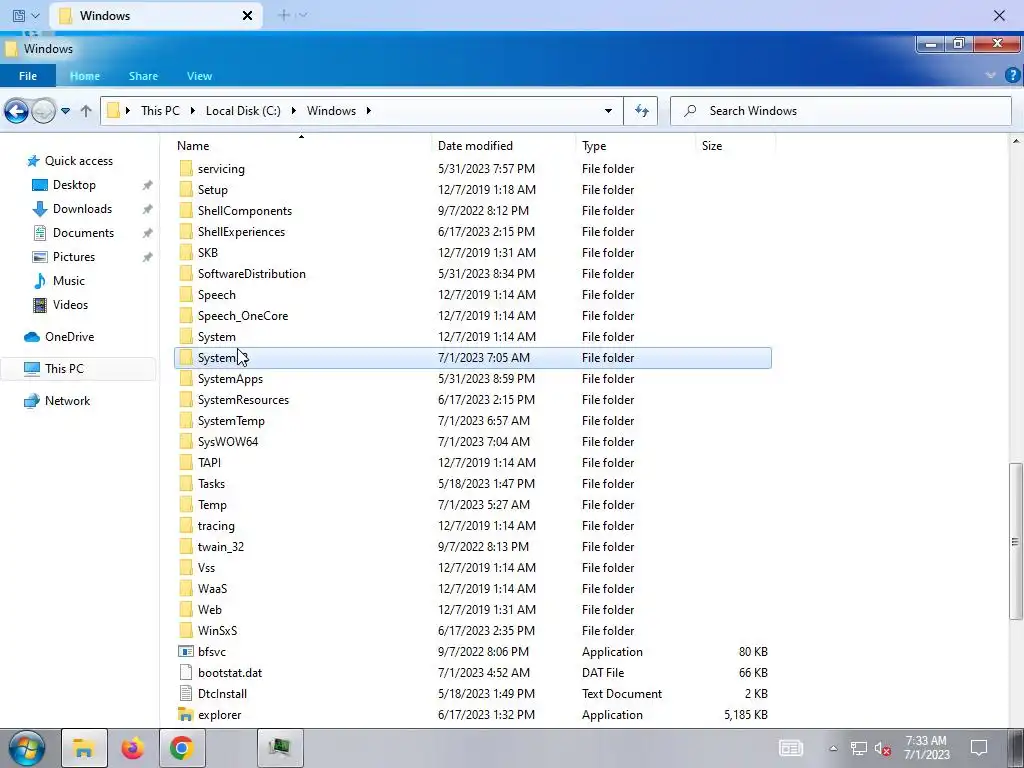Open the Help question mark icon

(1013, 75)
